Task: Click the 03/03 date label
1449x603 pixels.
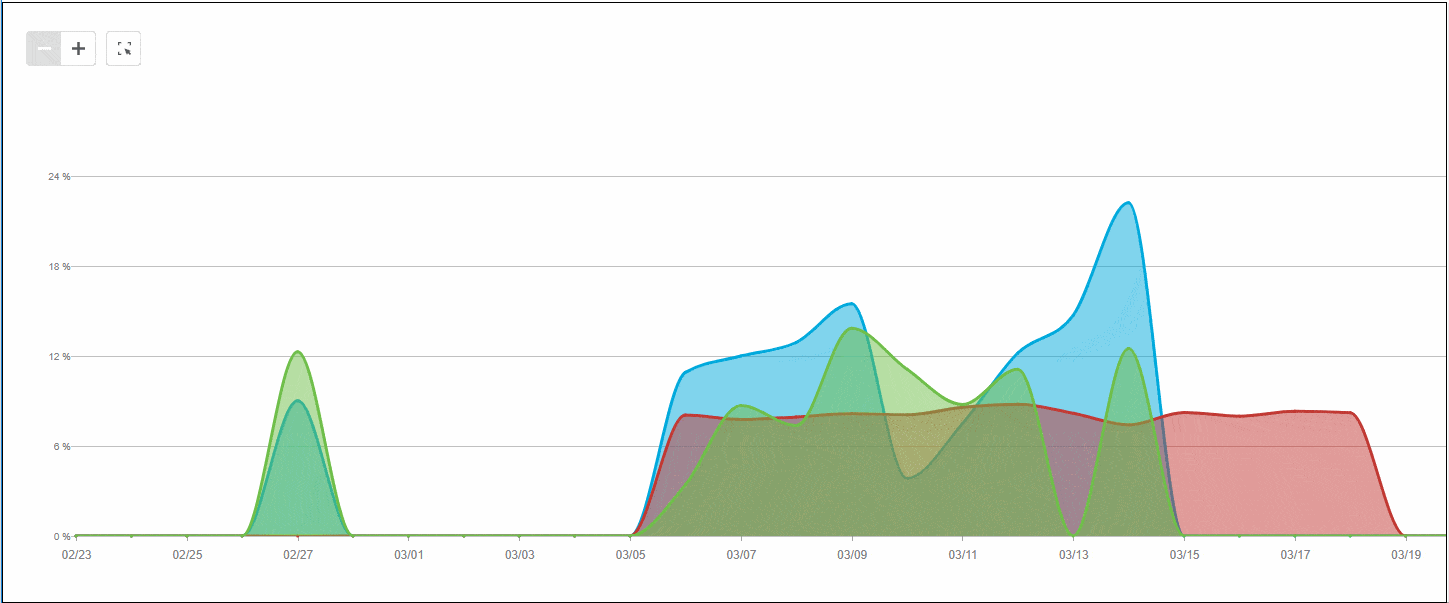Action: (x=519, y=553)
